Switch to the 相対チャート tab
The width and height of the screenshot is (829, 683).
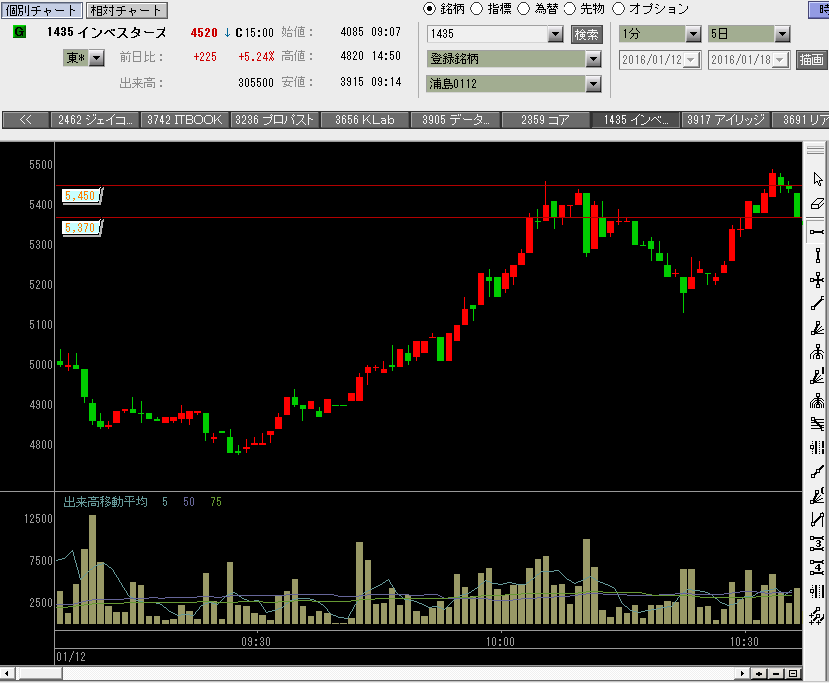(x=126, y=10)
